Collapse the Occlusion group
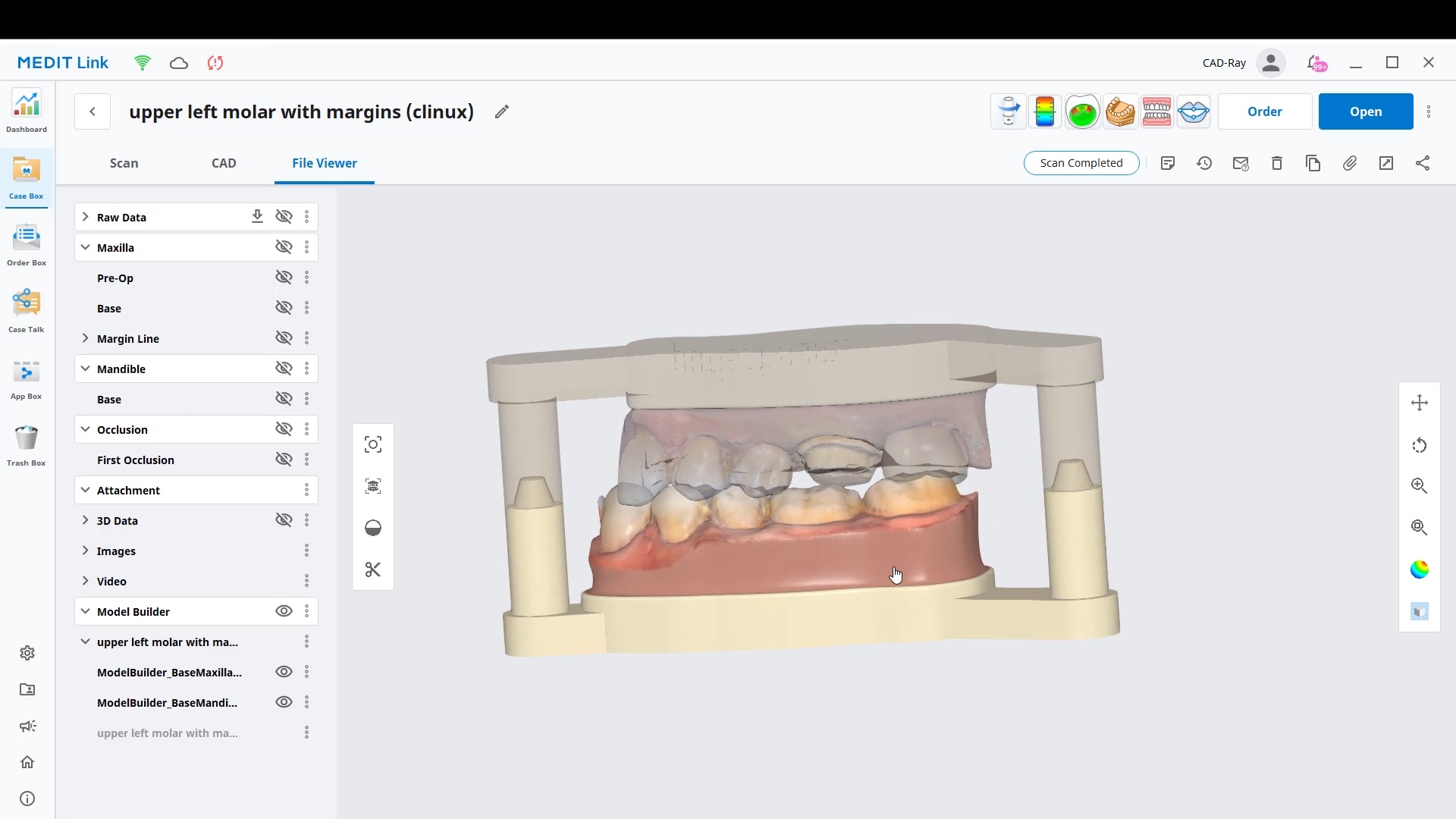Screen dimensions: 1456x819 85,429
